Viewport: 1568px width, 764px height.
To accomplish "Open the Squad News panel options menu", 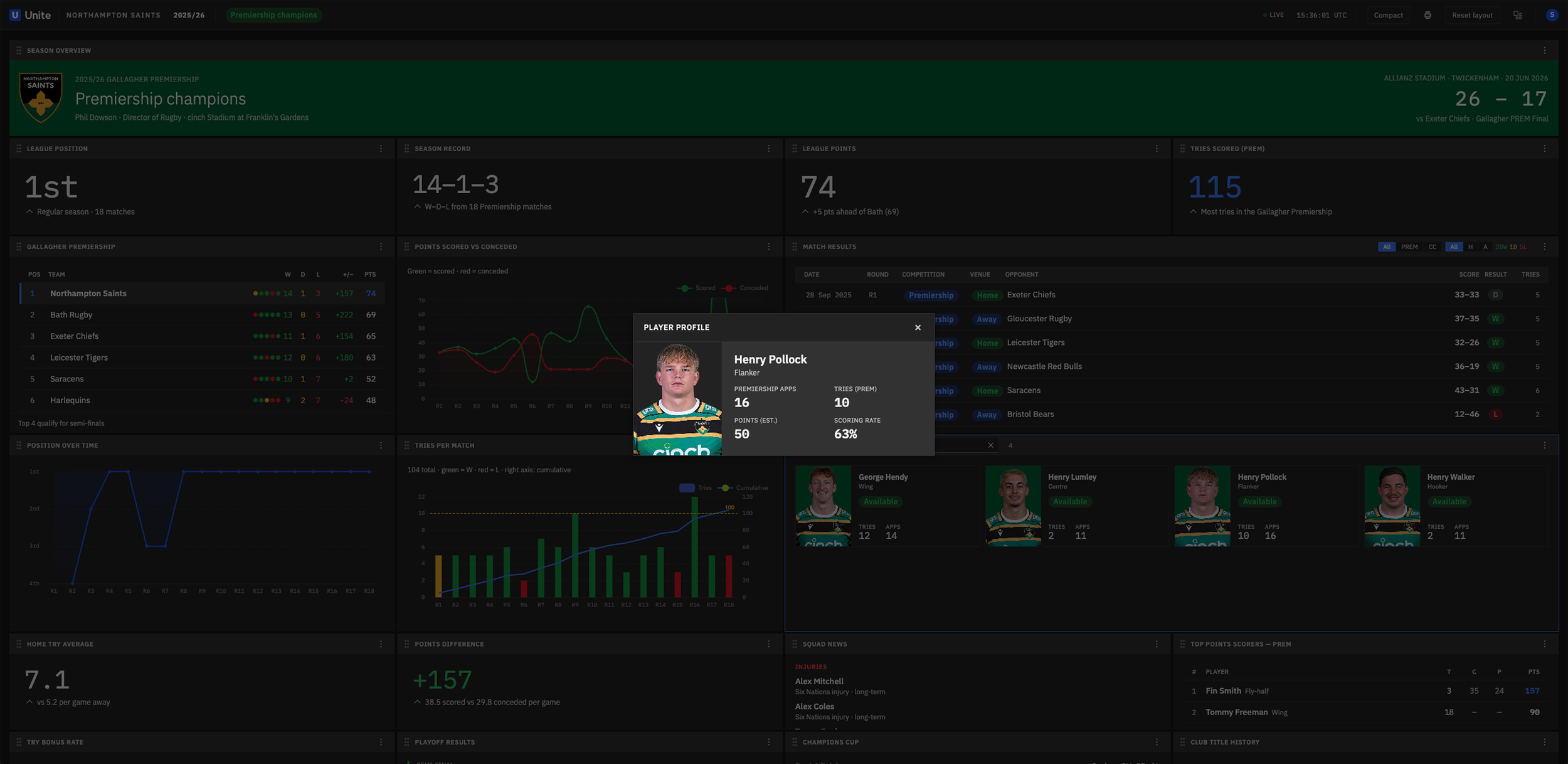I will [x=1157, y=644].
